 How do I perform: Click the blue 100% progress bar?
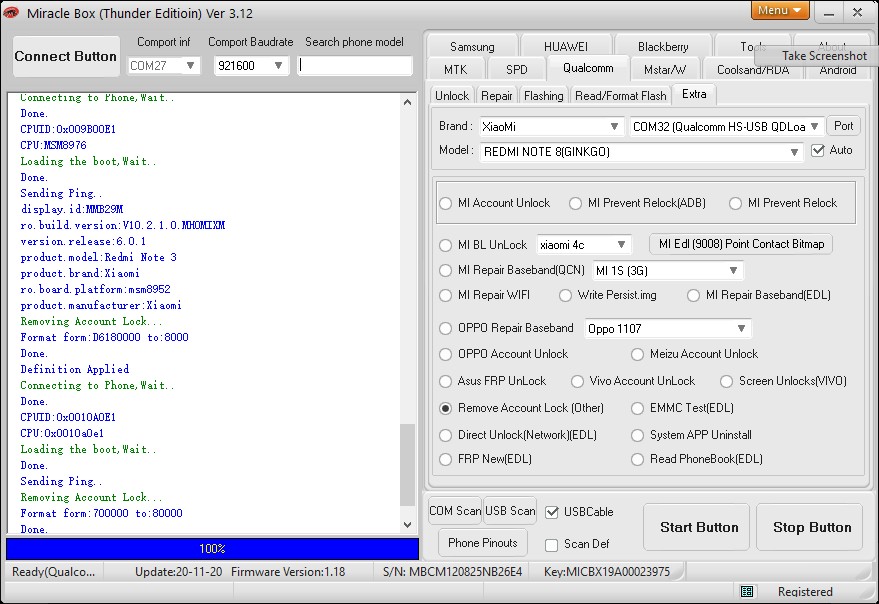click(212, 548)
